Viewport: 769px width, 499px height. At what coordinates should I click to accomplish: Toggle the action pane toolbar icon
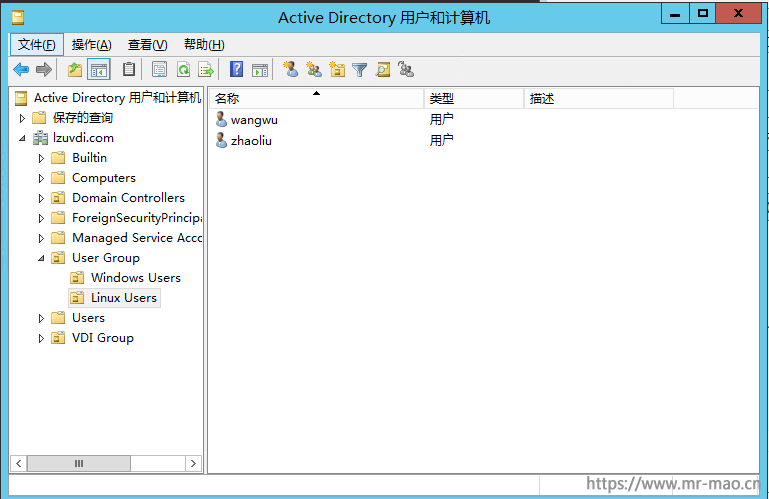pyautogui.click(x=260, y=70)
